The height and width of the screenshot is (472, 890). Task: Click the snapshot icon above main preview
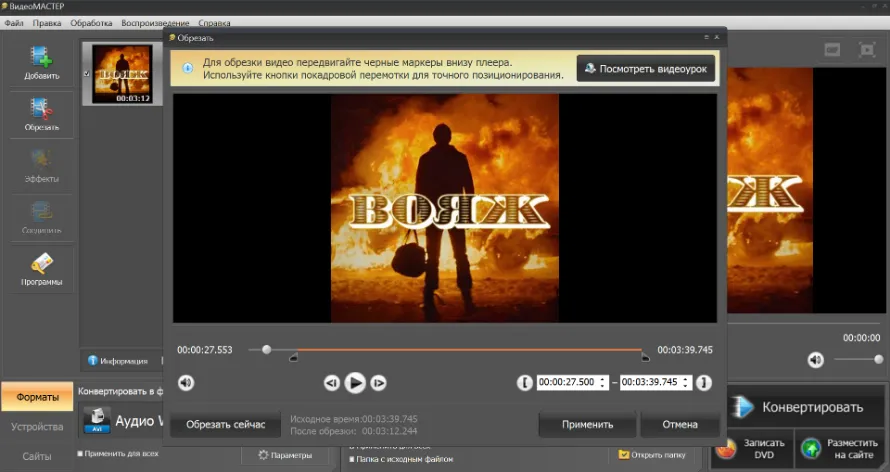tap(832, 50)
